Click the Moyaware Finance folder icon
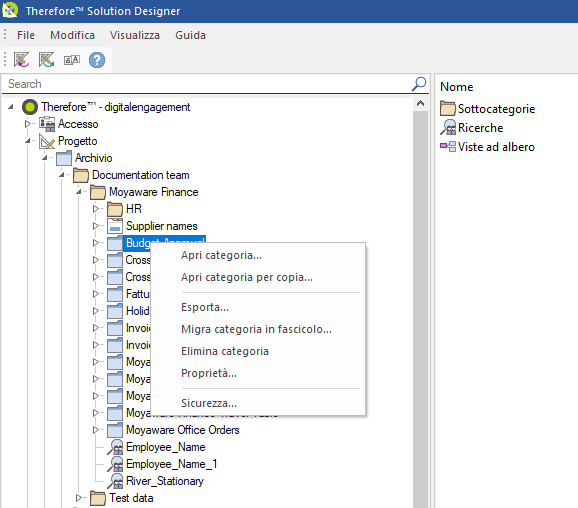 click(x=98, y=192)
